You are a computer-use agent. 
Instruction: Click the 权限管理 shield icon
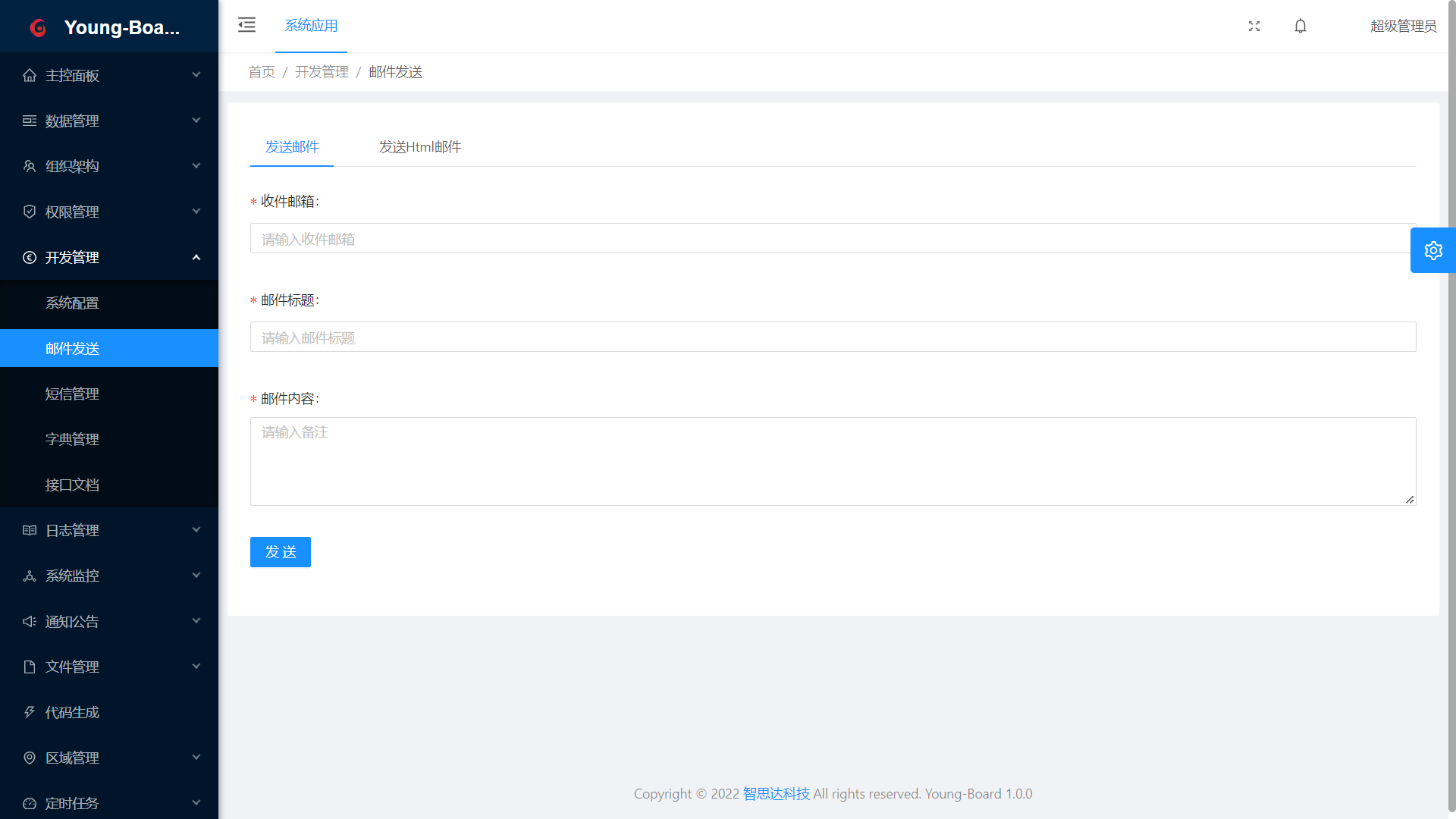tap(30, 212)
